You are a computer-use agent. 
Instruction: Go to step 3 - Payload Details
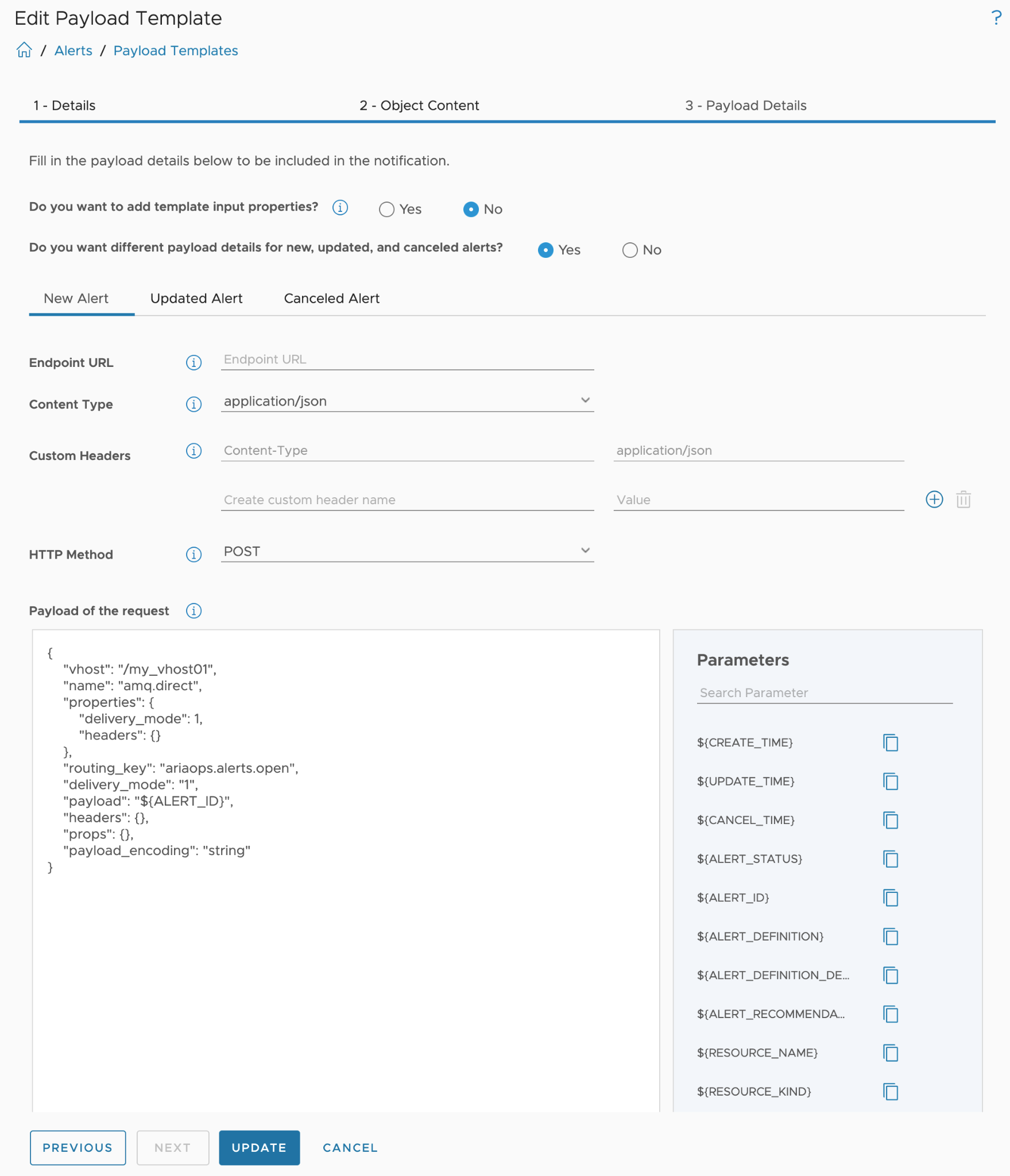pos(746,105)
